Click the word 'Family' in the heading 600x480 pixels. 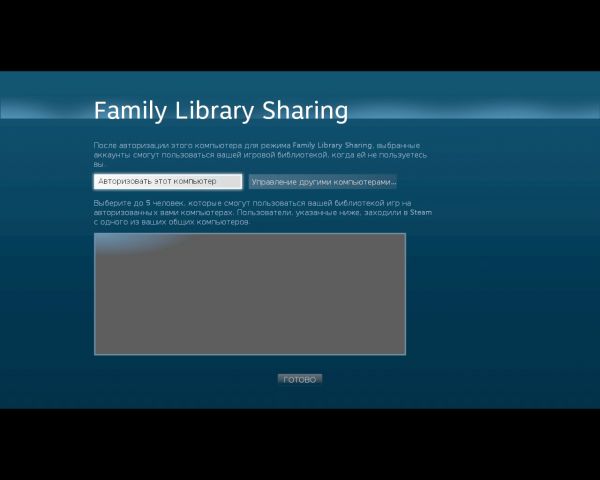coord(126,110)
